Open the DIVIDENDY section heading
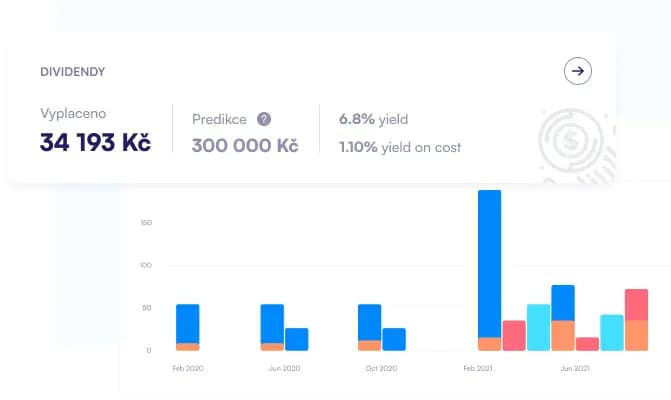Image resolution: width=671 pixels, height=400 pixels. pos(73,71)
